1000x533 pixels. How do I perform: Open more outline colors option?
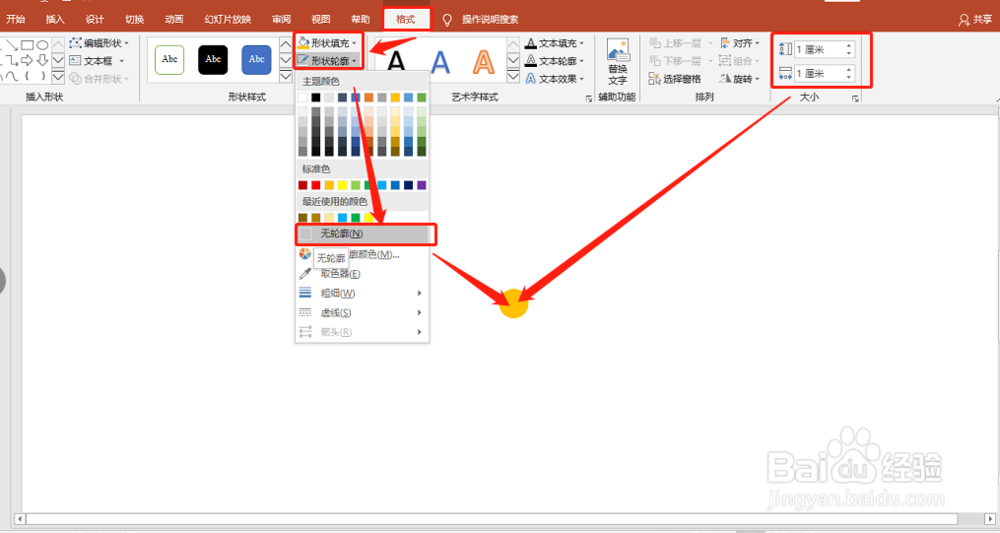pos(362,254)
